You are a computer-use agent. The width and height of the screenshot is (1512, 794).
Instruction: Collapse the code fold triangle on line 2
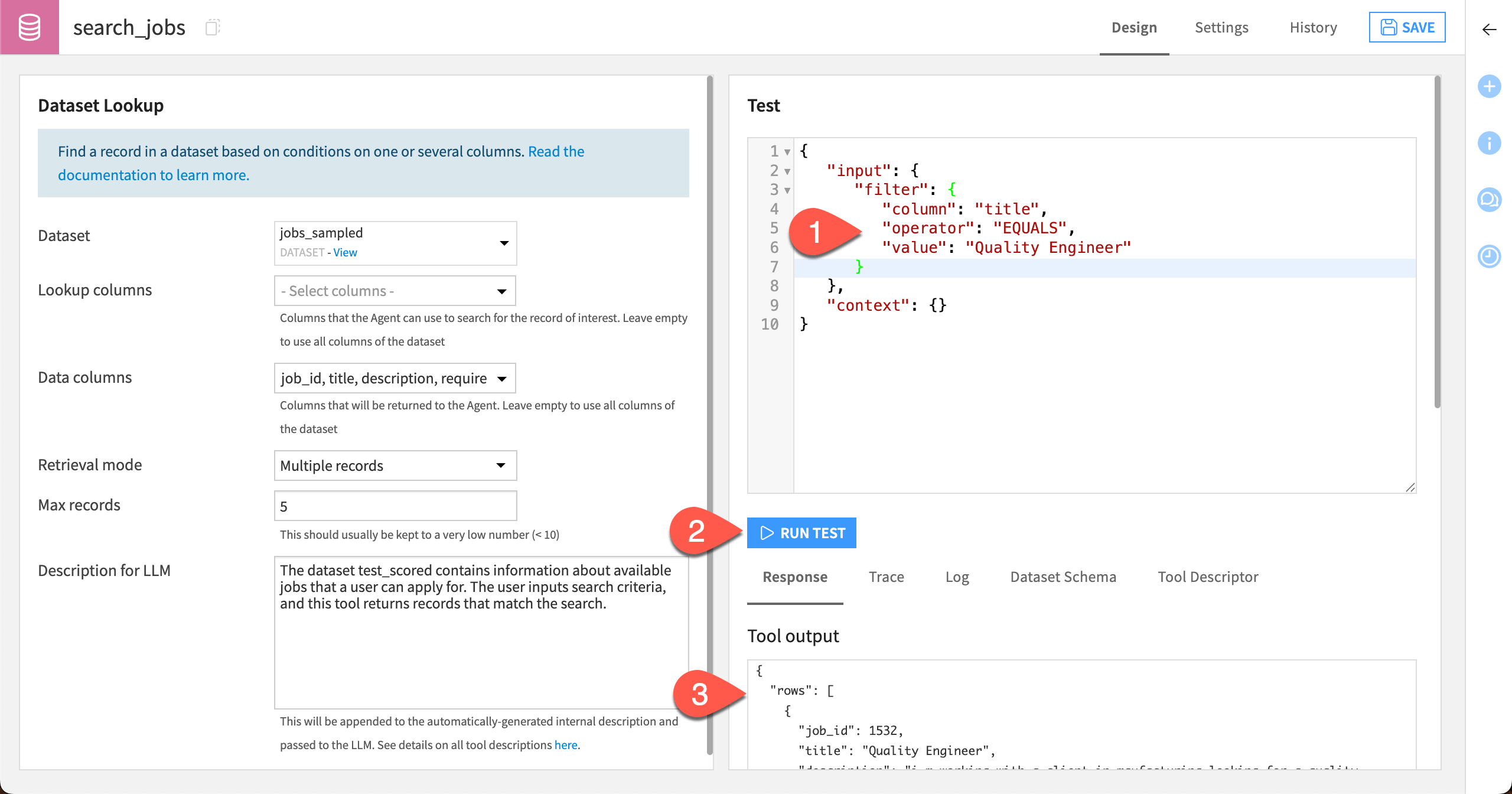point(787,171)
